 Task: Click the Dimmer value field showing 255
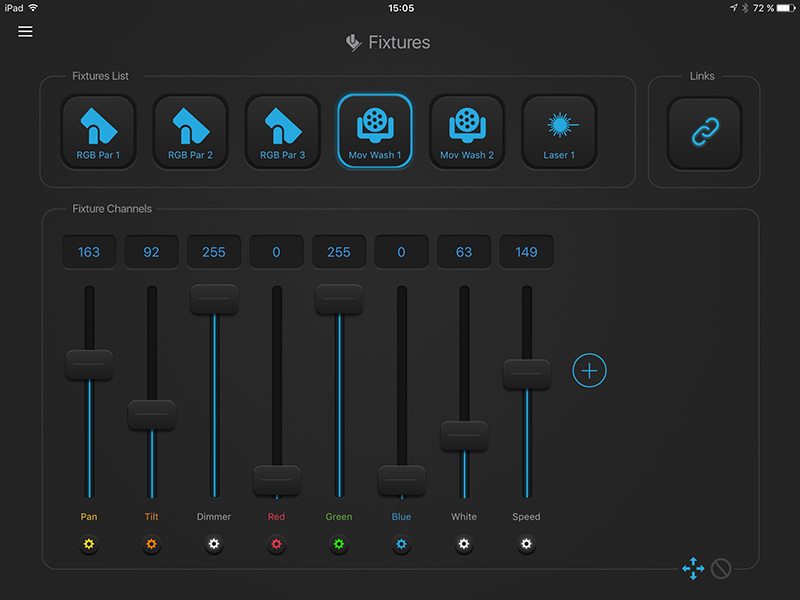214,252
